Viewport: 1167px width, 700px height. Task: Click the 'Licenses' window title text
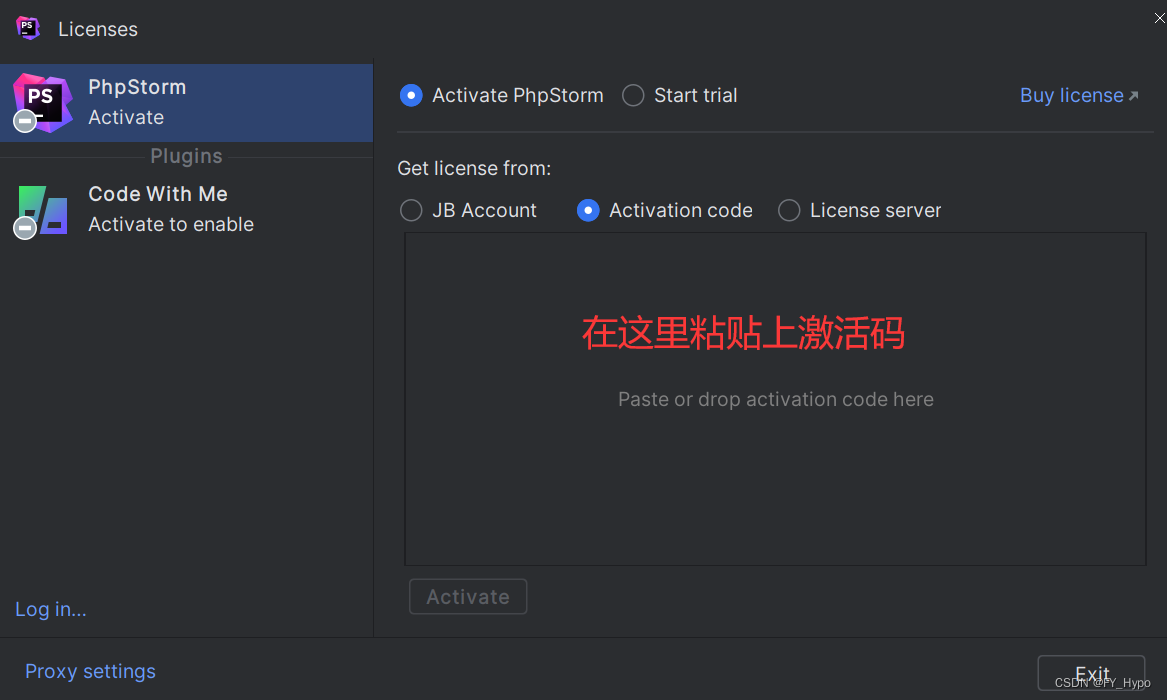coord(97,29)
